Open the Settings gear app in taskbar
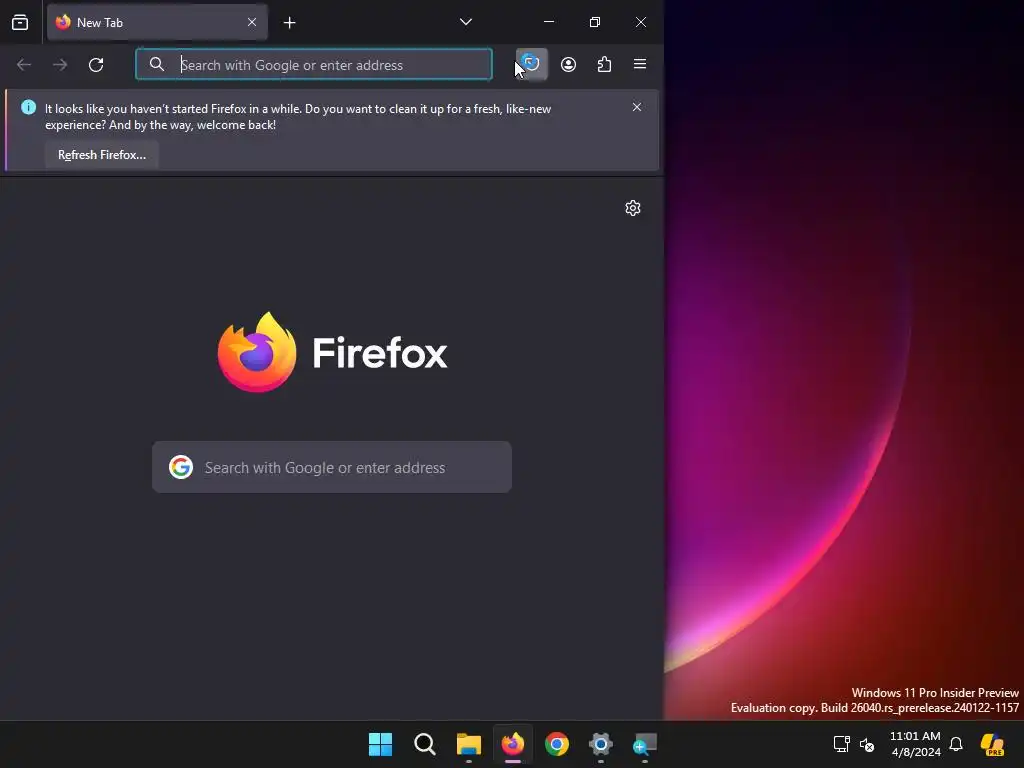 click(601, 744)
